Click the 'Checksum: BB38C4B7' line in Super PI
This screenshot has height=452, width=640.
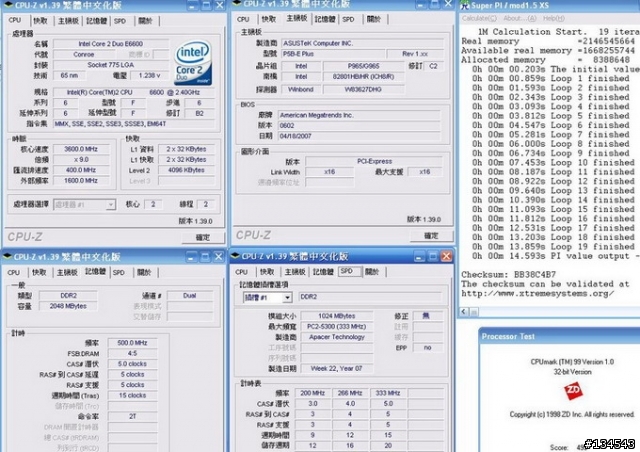tap(508, 274)
